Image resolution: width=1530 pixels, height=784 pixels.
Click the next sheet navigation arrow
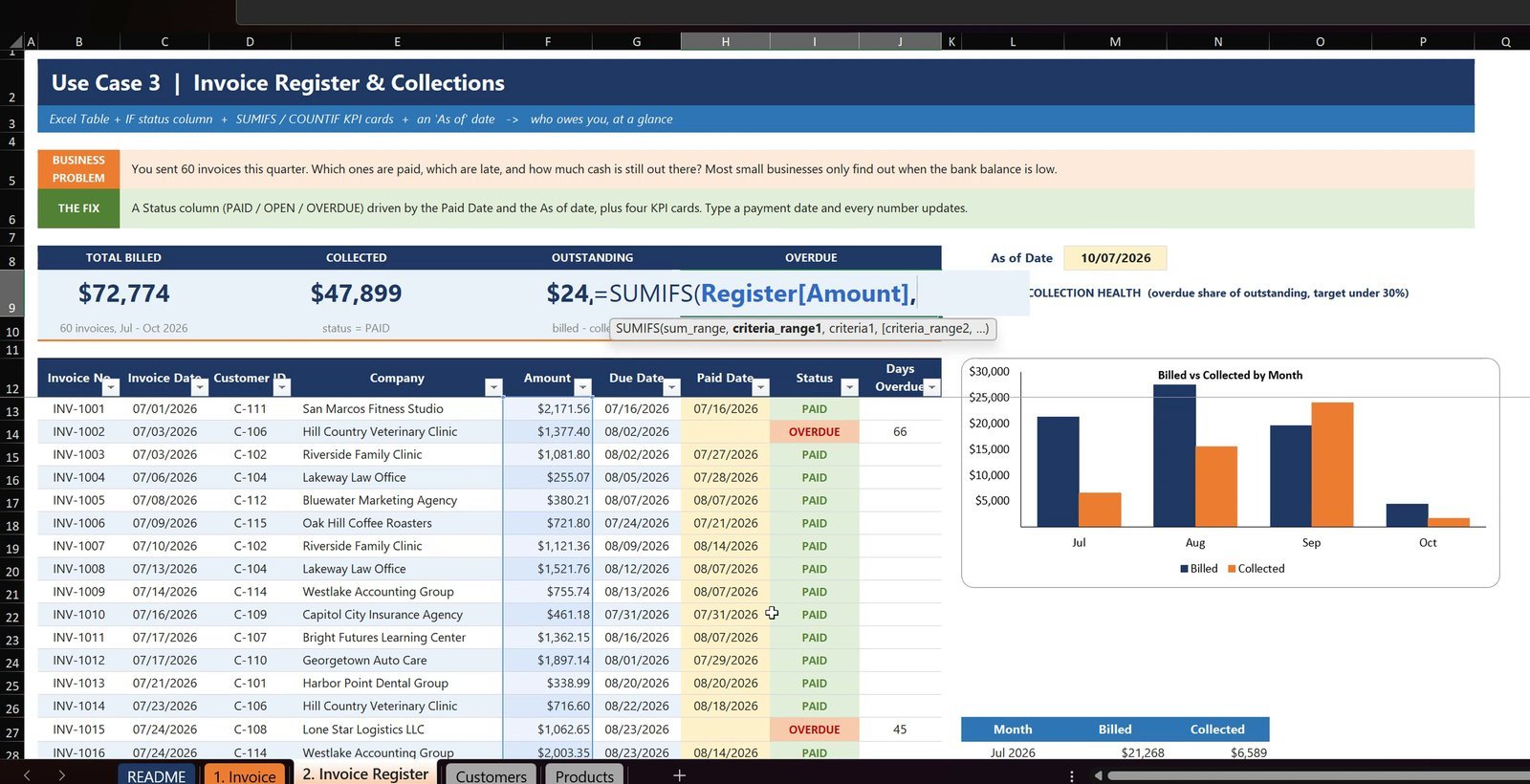(x=61, y=775)
